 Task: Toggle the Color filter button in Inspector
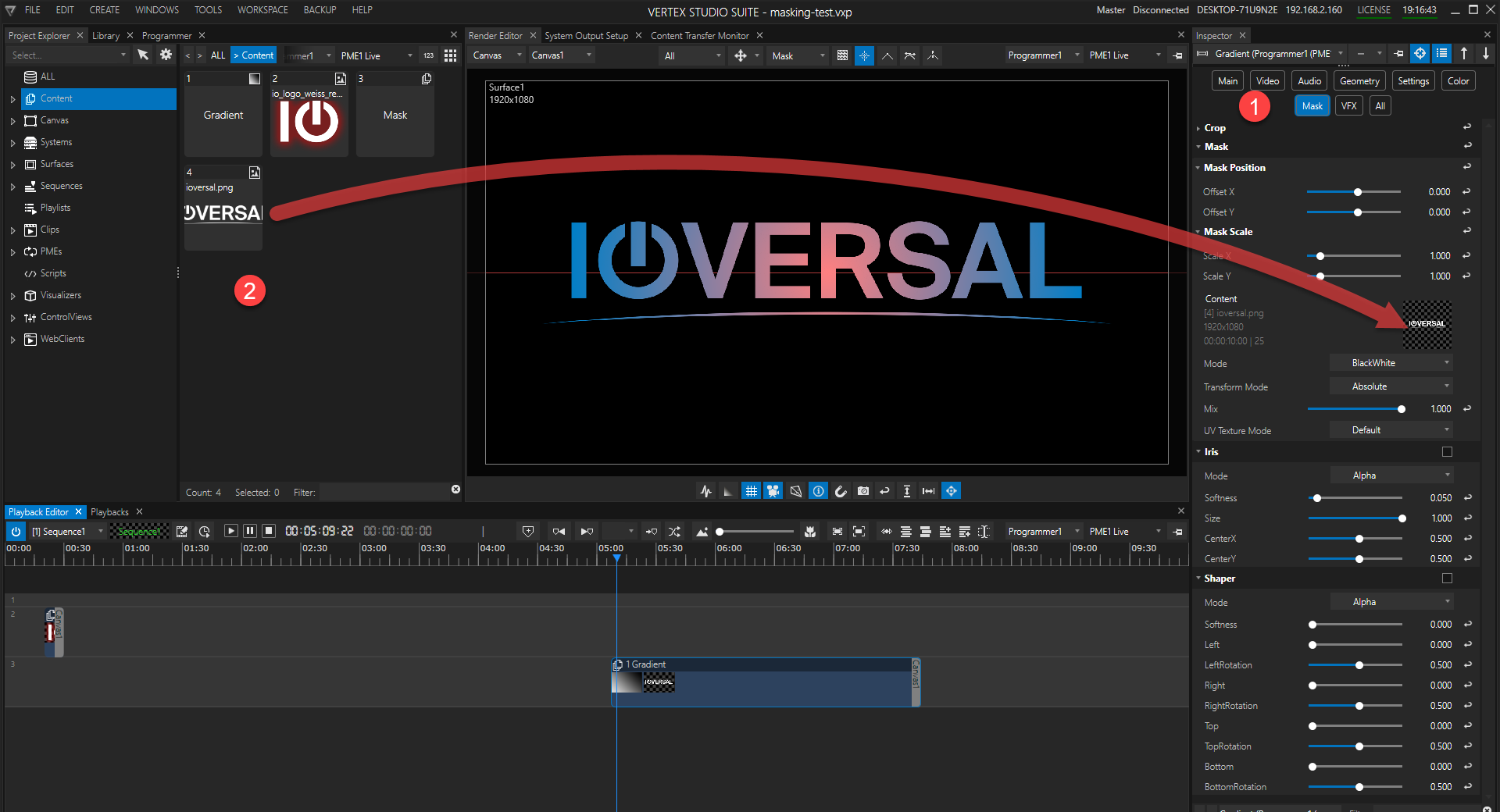1458,81
